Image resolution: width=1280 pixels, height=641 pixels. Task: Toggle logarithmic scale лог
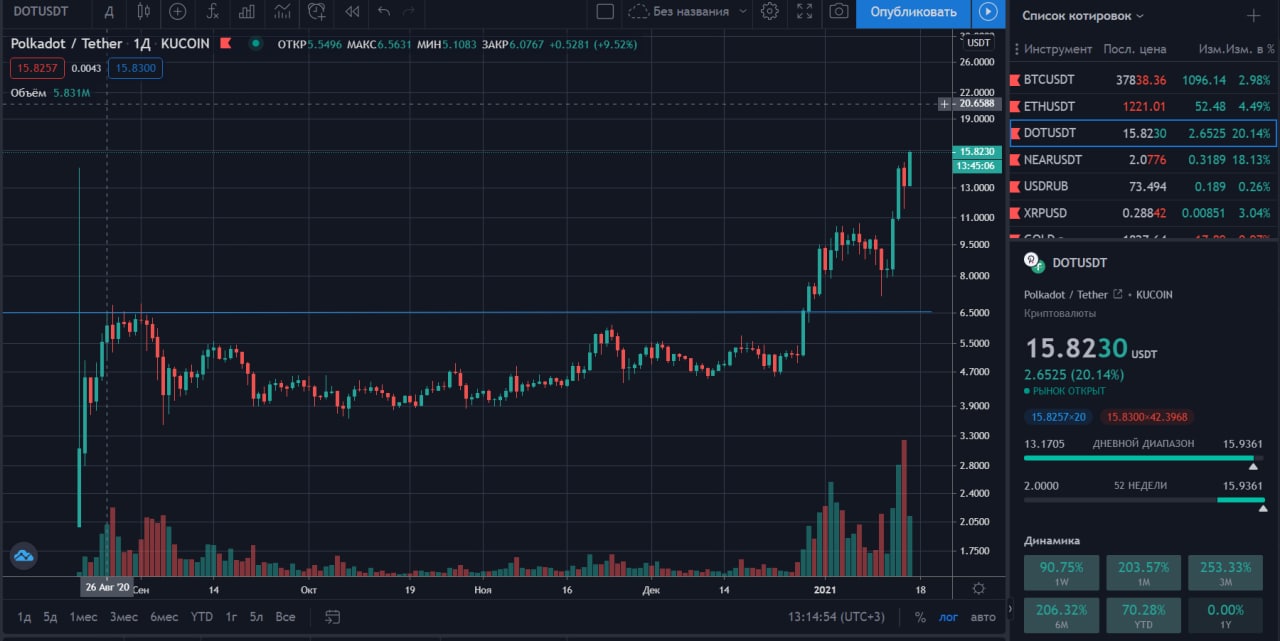948,617
